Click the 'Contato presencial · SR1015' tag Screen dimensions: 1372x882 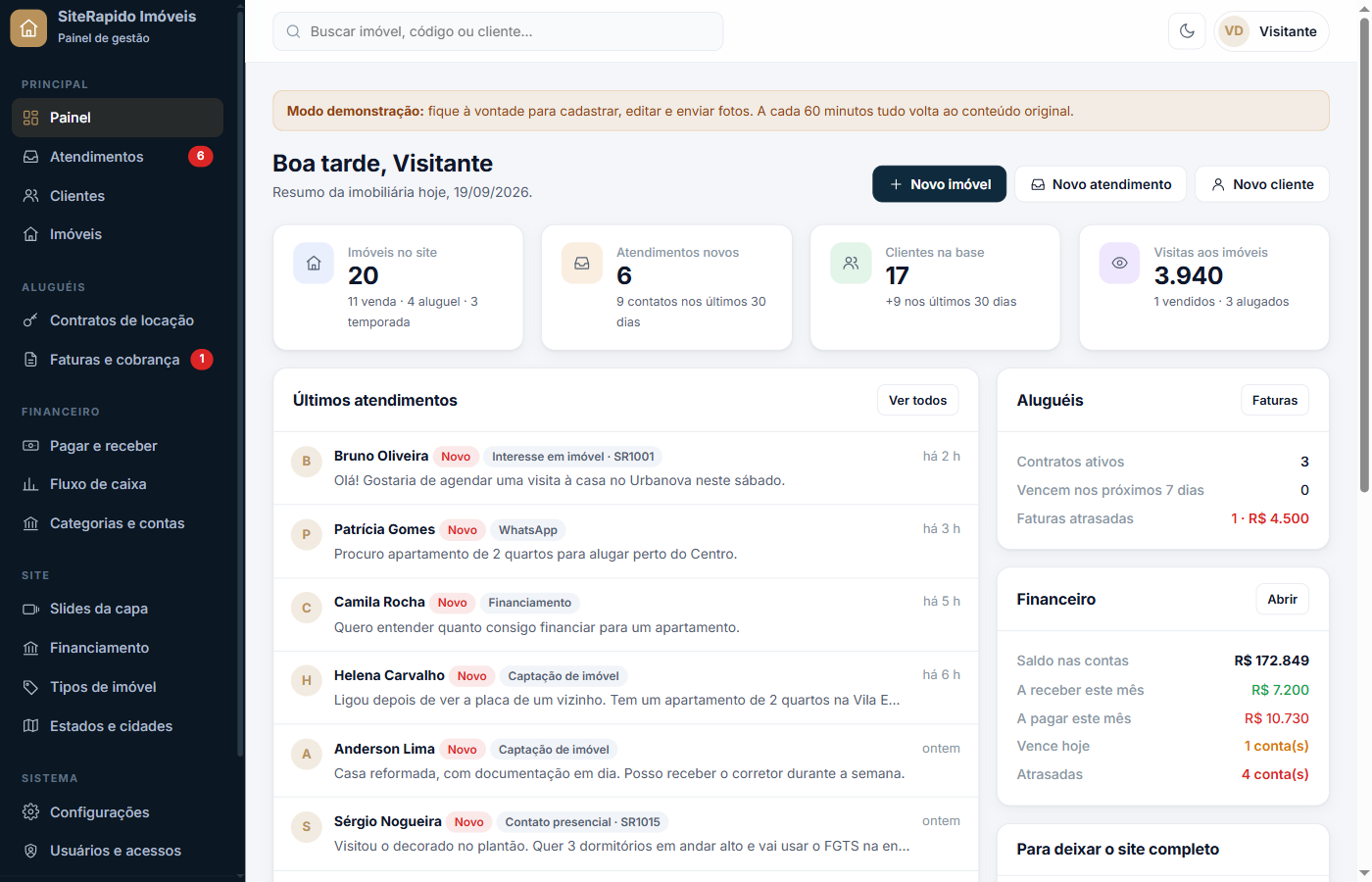pyautogui.click(x=582, y=822)
